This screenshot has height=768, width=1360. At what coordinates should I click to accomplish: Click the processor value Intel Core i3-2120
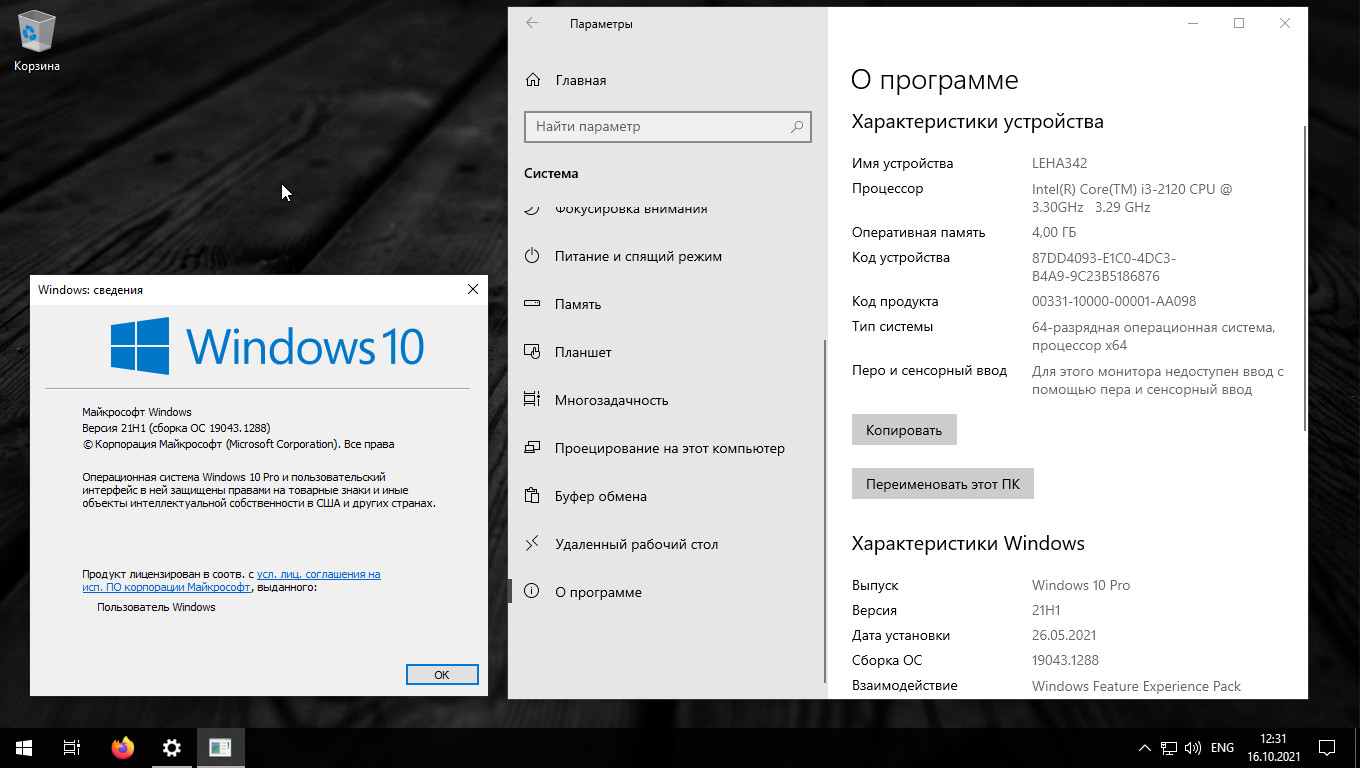coord(1132,198)
